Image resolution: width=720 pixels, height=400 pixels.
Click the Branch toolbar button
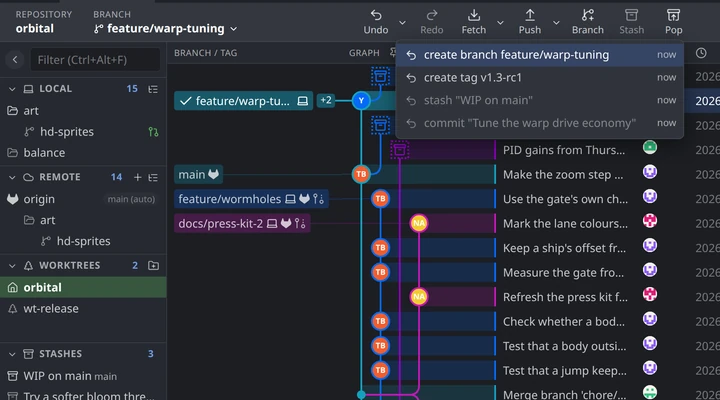(587, 22)
